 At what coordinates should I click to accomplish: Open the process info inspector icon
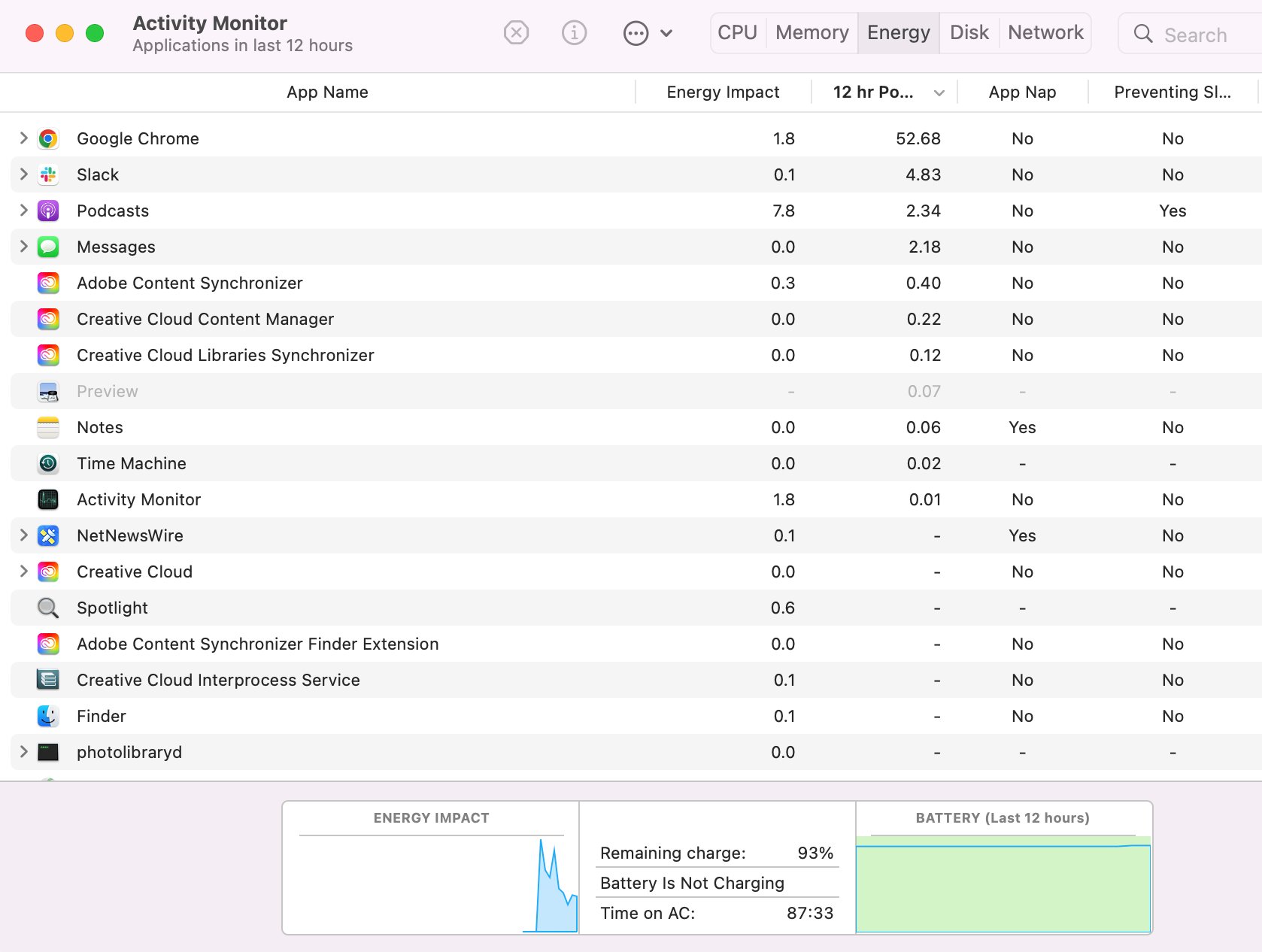[574, 33]
